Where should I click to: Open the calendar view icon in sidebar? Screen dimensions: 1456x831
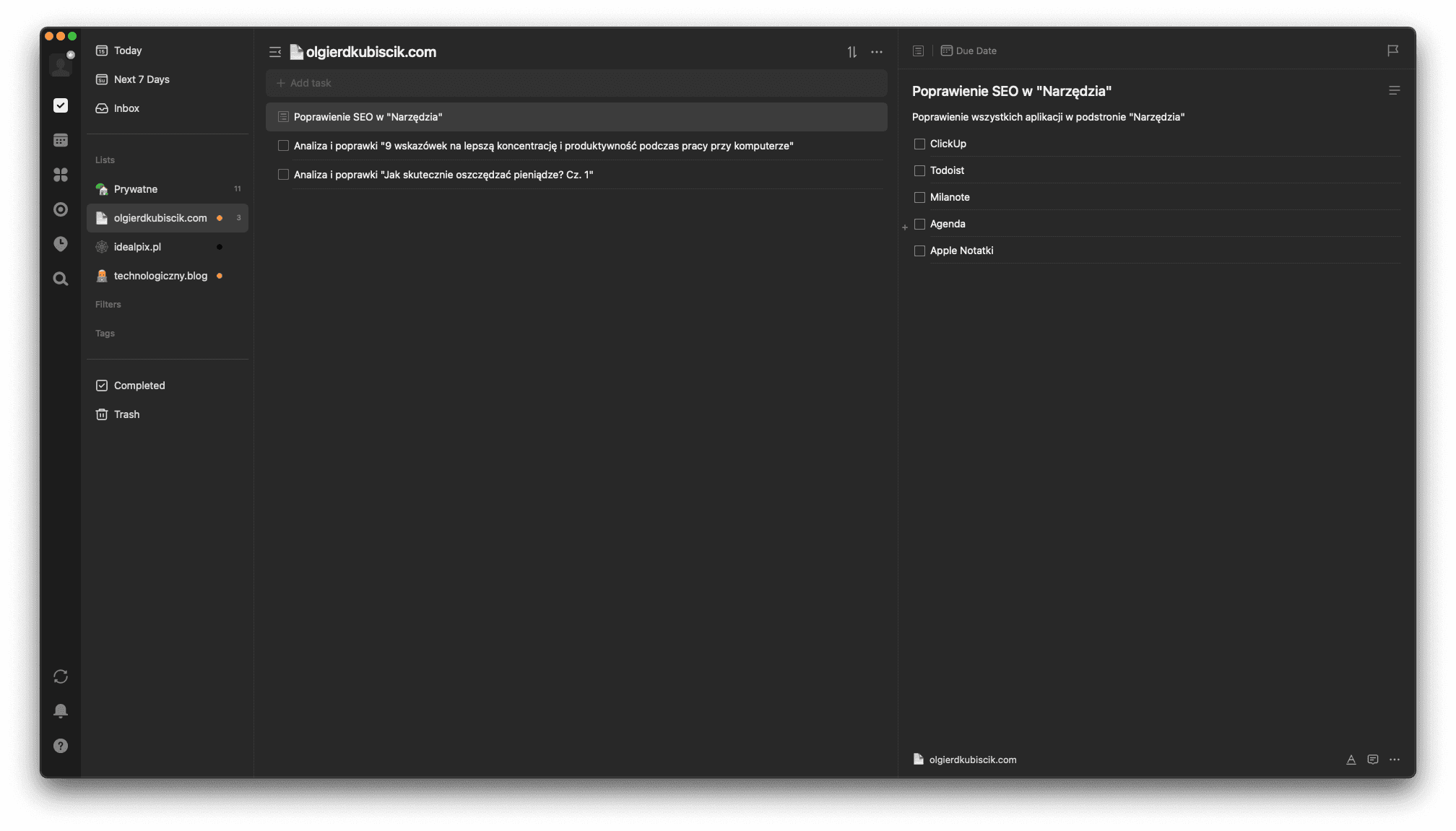click(61, 140)
